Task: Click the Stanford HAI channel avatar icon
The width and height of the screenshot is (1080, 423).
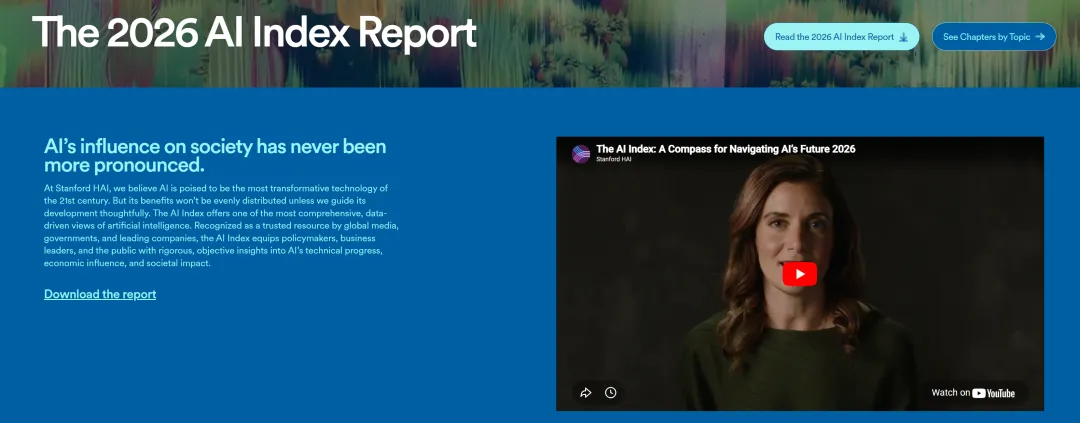Action: 581,154
